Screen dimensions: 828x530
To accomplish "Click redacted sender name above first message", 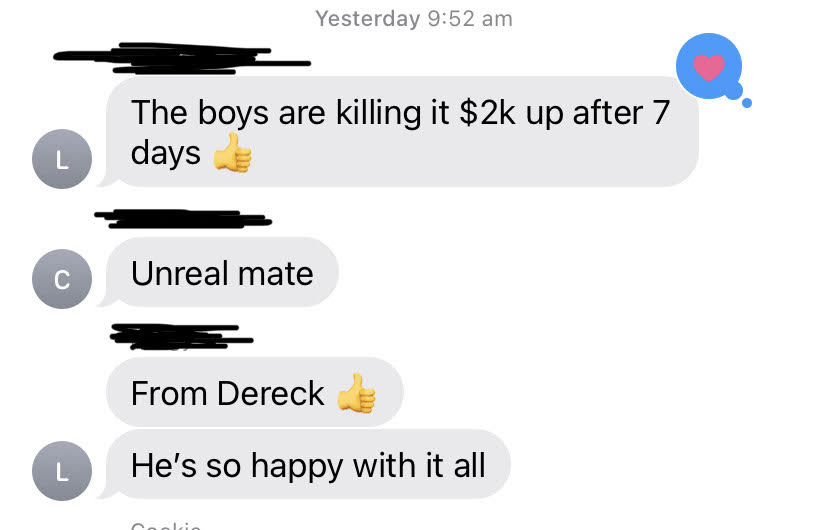I will coord(182,58).
